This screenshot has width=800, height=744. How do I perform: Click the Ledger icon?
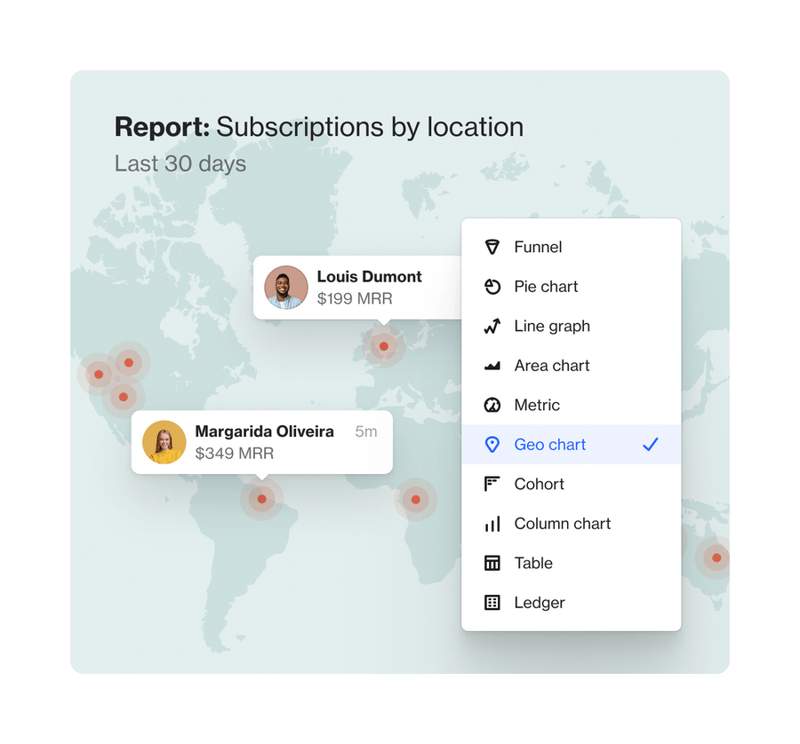tap(493, 602)
